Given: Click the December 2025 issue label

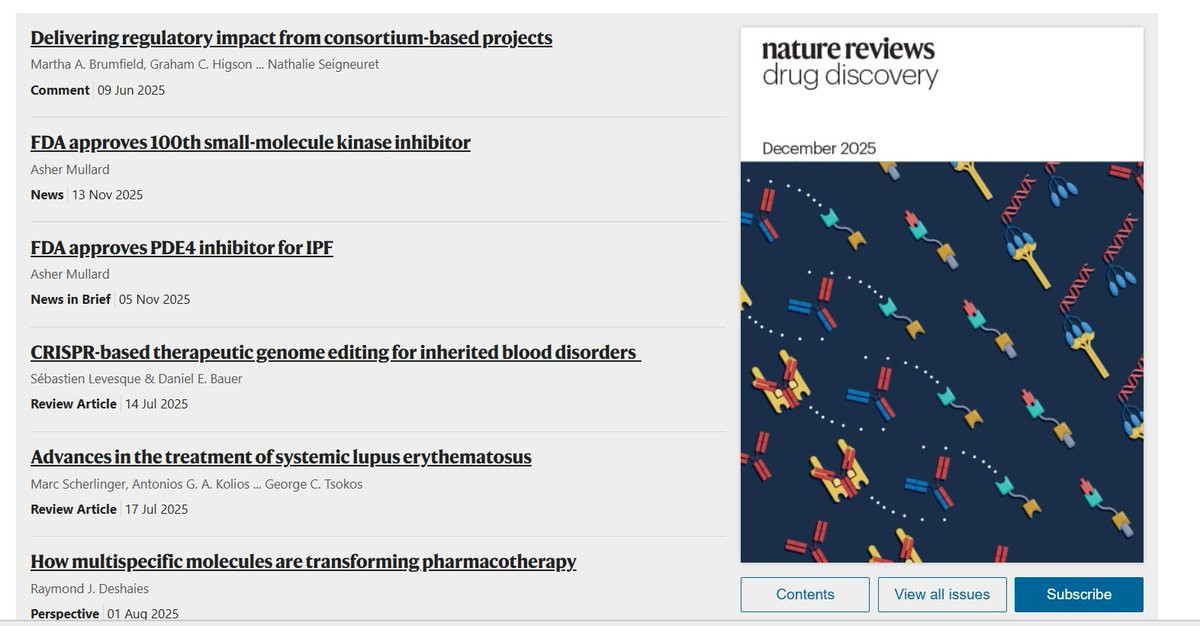Looking at the screenshot, I should (x=819, y=148).
